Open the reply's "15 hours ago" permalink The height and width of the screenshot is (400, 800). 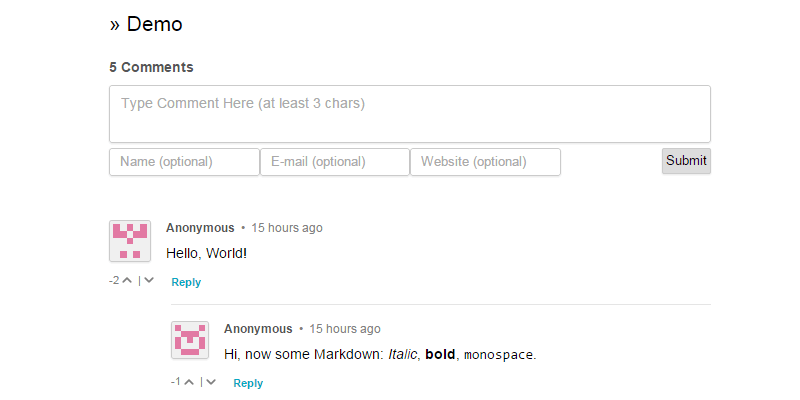(x=345, y=329)
